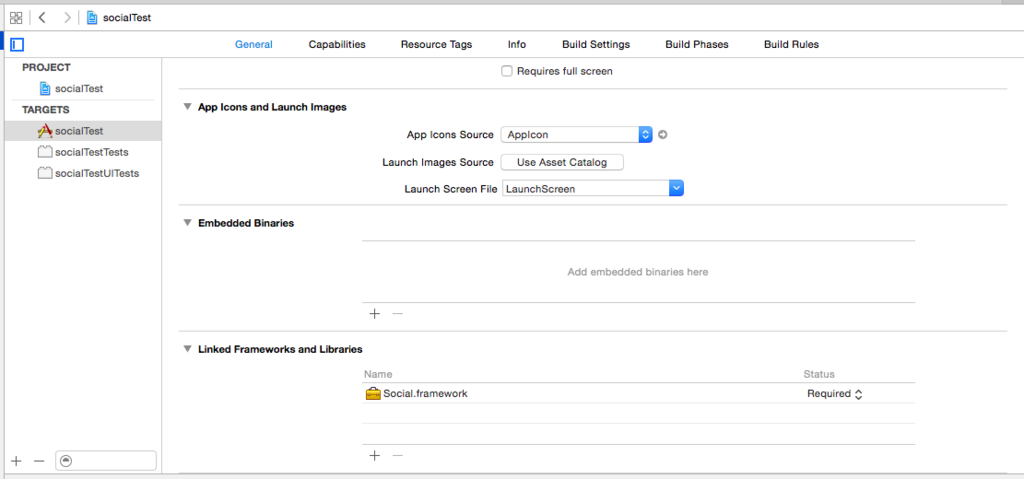Open the App Icons Source dropdown

tap(577, 135)
